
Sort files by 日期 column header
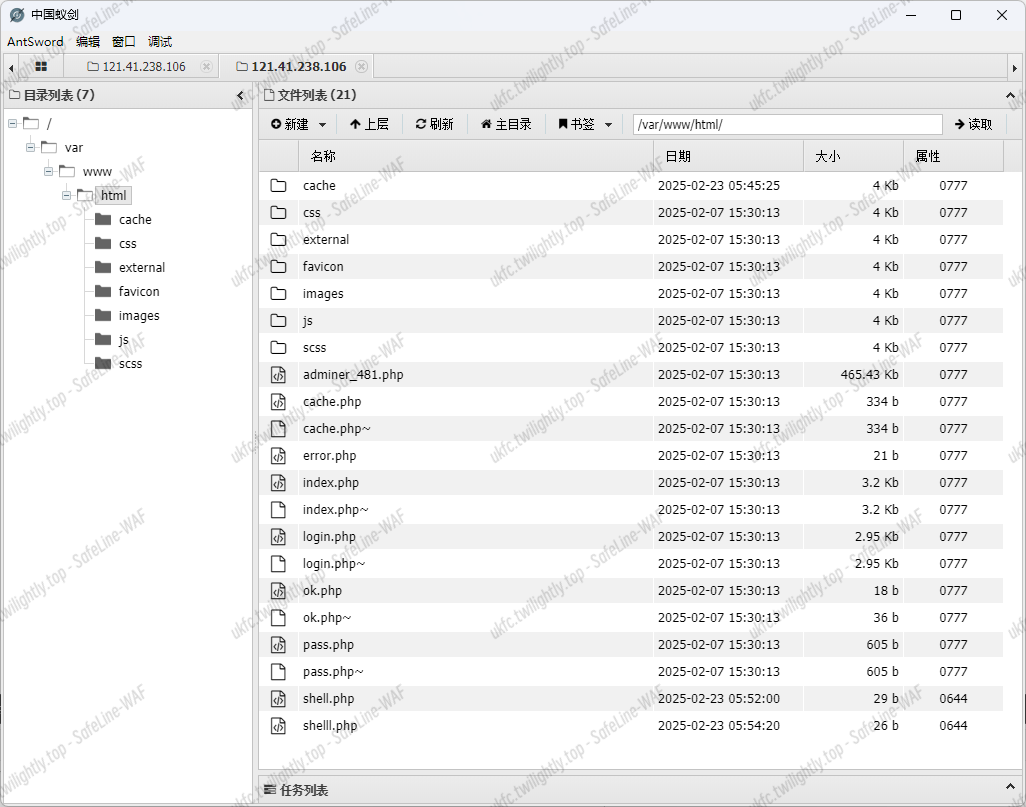point(727,156)
